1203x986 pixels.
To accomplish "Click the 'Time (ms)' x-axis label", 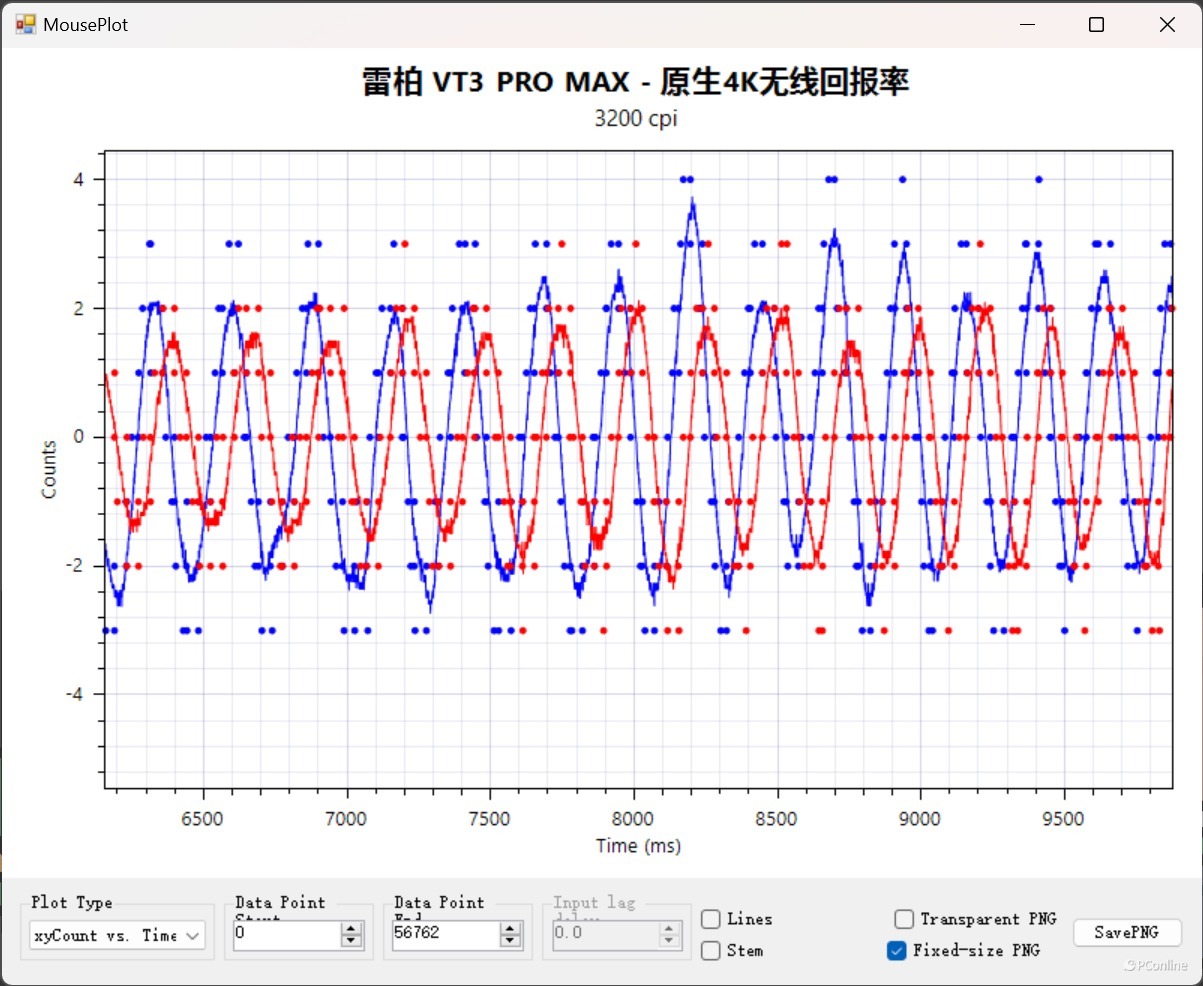I will pos(638,846).
